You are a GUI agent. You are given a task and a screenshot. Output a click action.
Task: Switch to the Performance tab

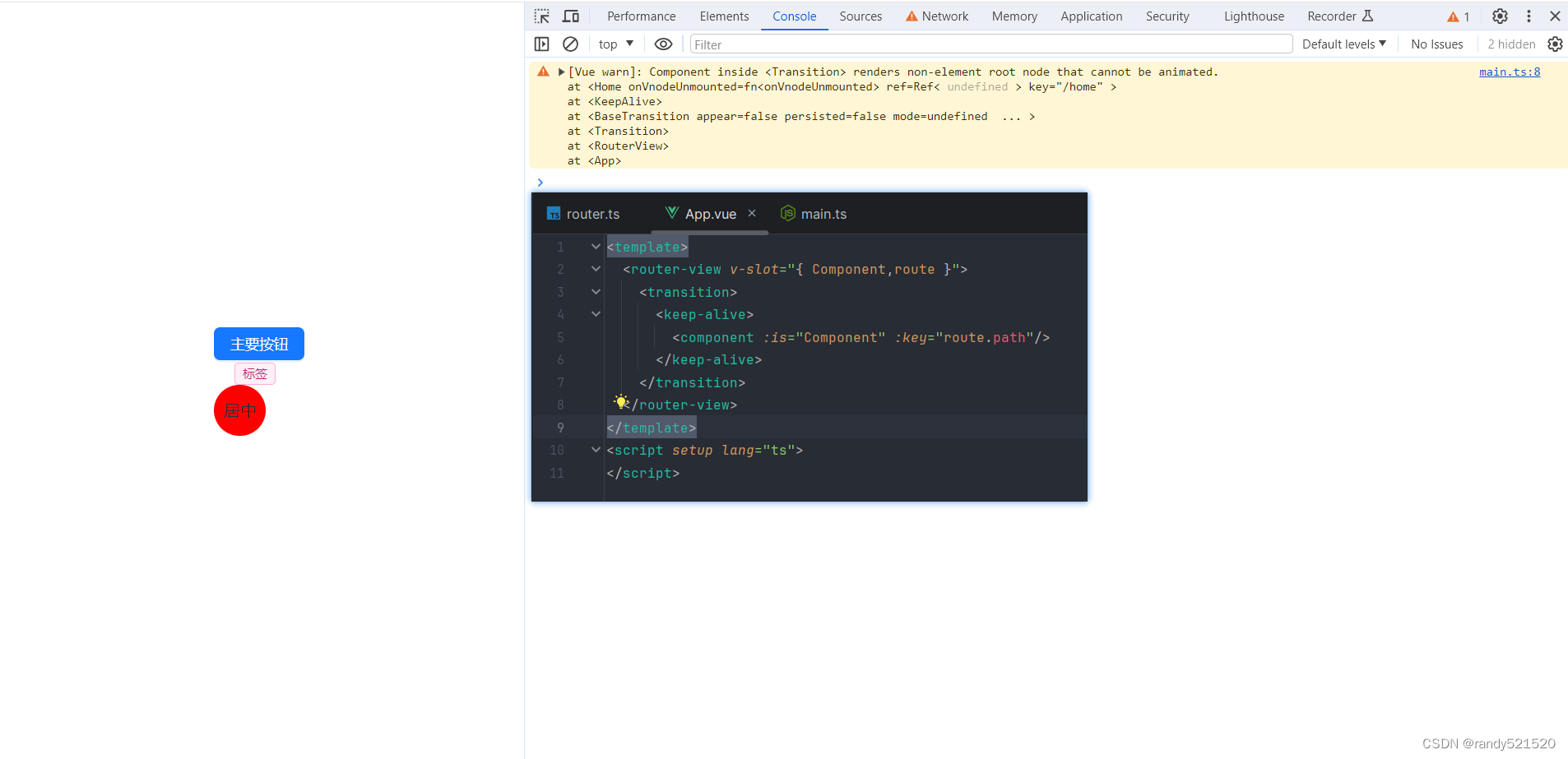pyautogui.click(x=642, y=16)
